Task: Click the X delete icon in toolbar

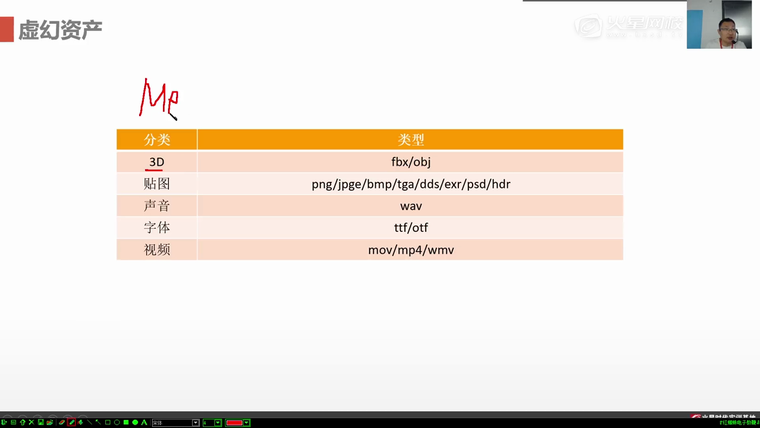Action: (x=31, y=422)
